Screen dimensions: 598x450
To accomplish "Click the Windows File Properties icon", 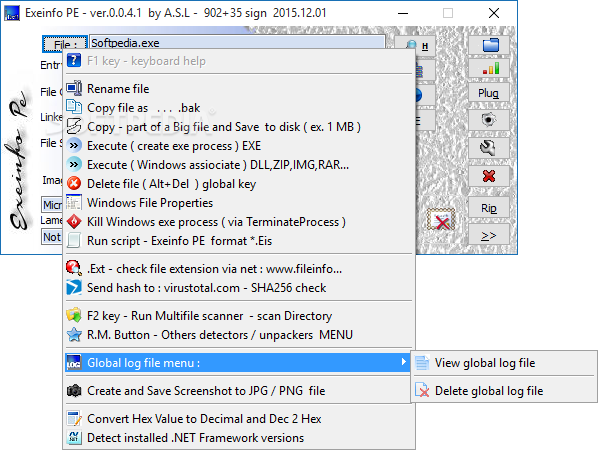I will 74,202.
